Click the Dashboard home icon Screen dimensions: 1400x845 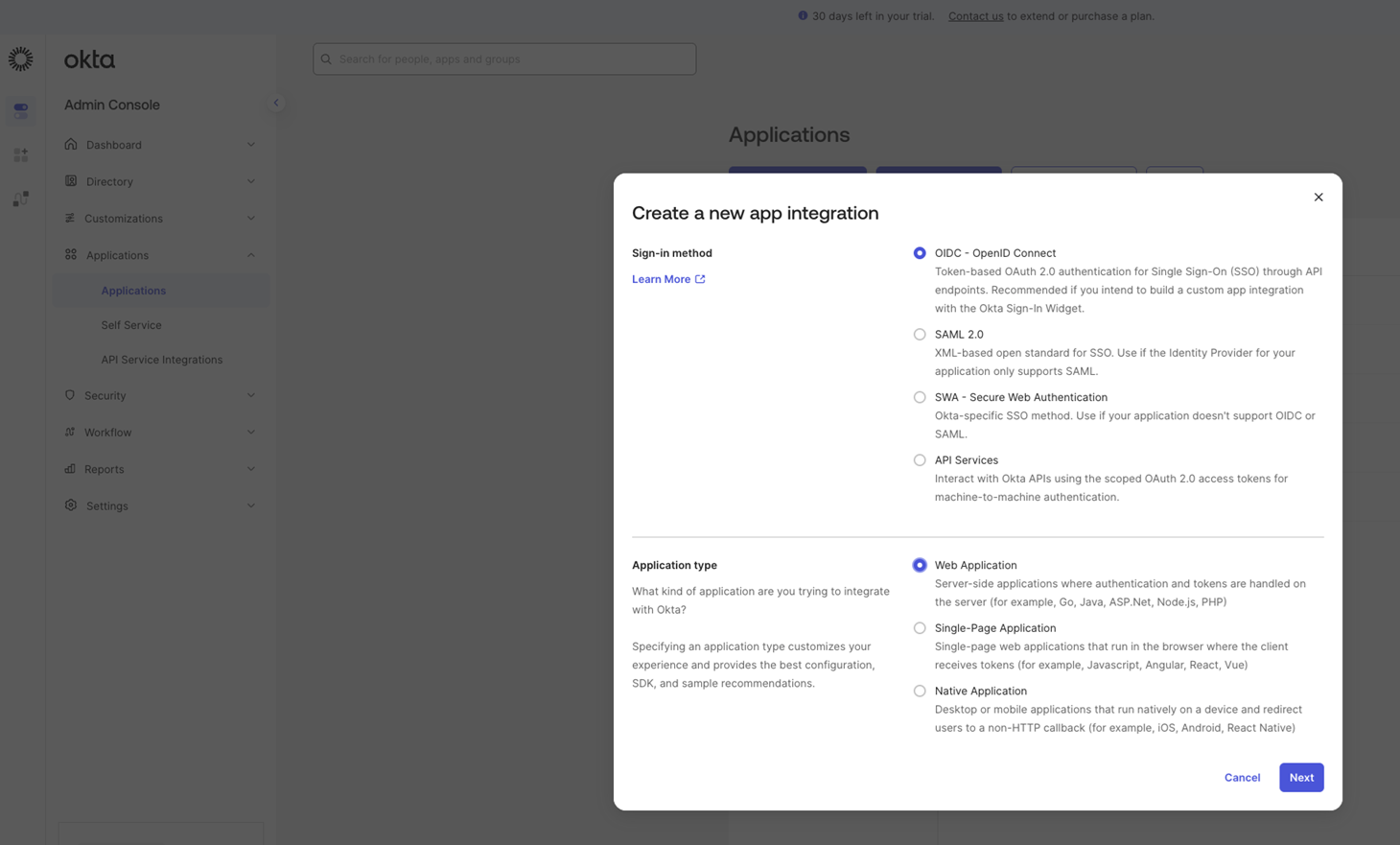(x=71, y=145)
